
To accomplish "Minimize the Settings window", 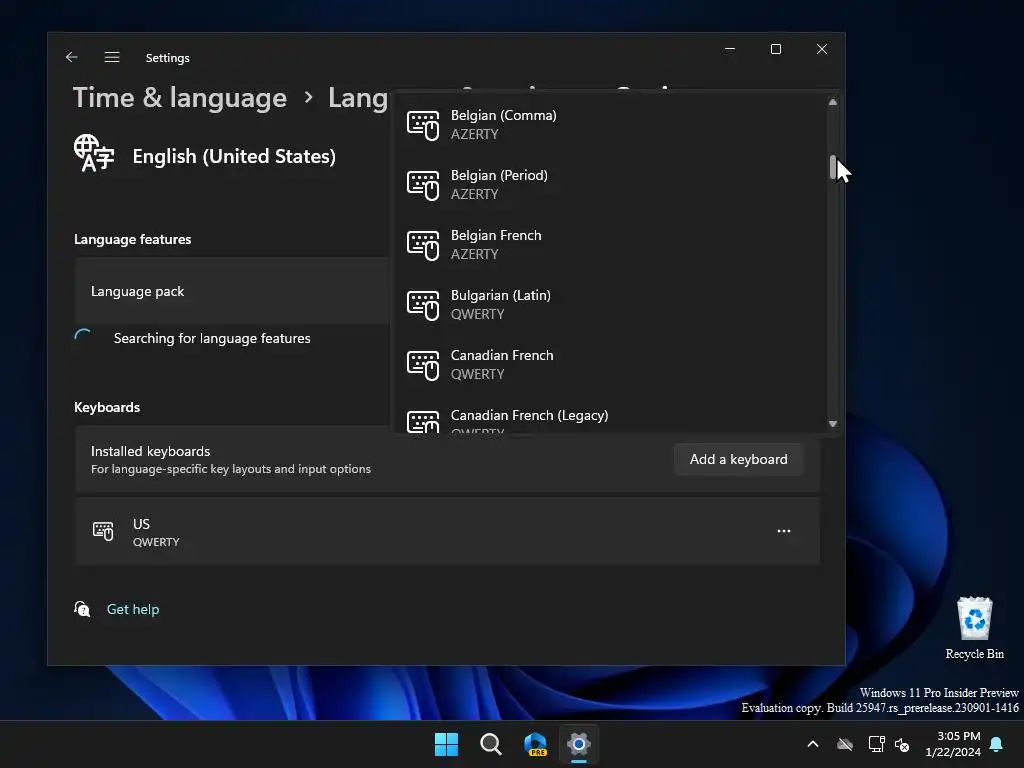I will (x=730, y=49).
